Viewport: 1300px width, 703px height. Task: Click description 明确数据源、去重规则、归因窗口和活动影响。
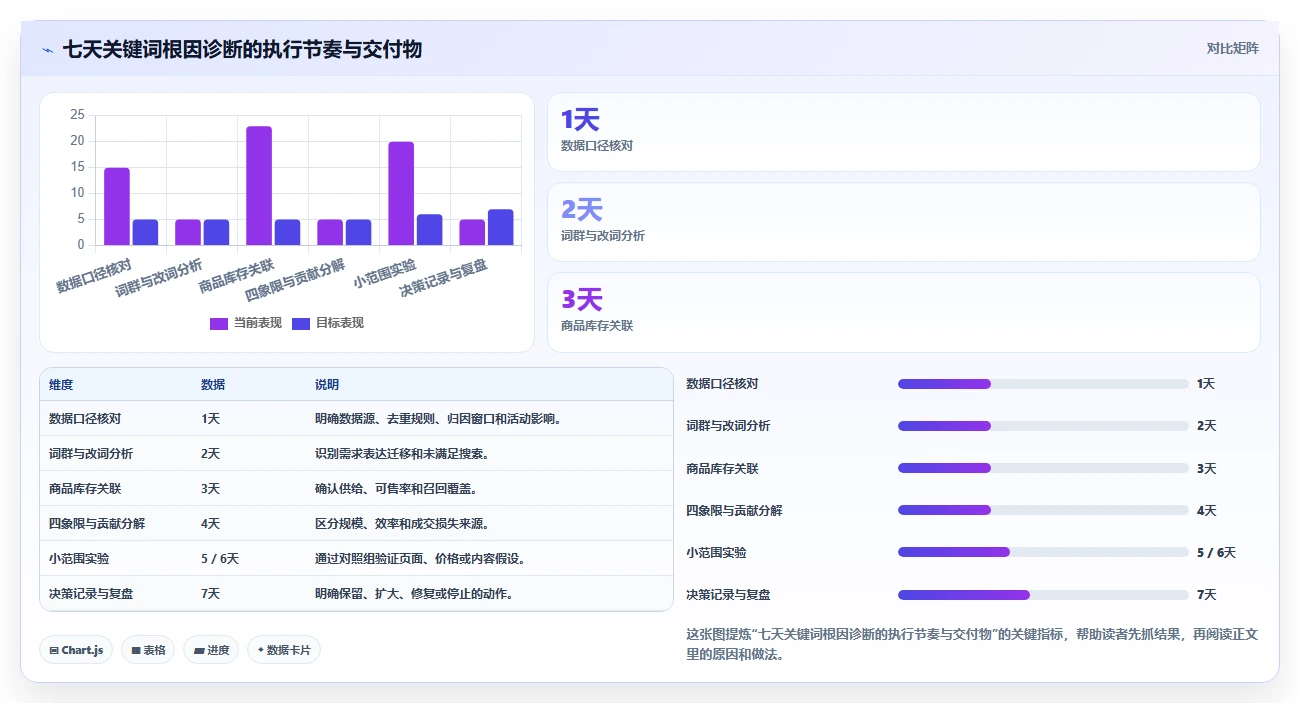click(438, 419)
